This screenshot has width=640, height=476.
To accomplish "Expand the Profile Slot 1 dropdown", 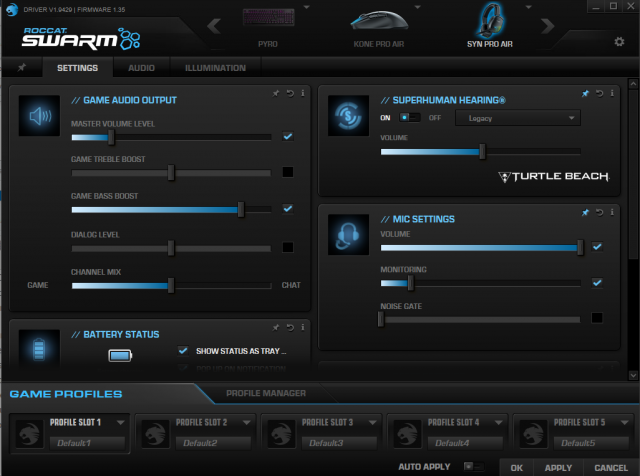I will click(x=119, y=422).
